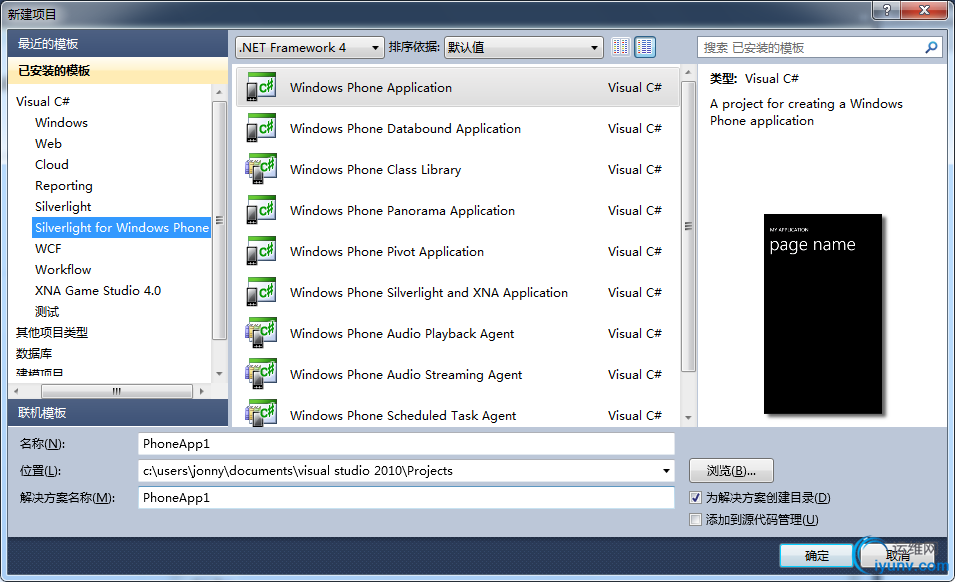Click the Audio Playback Agent template icon

point(261,333)
